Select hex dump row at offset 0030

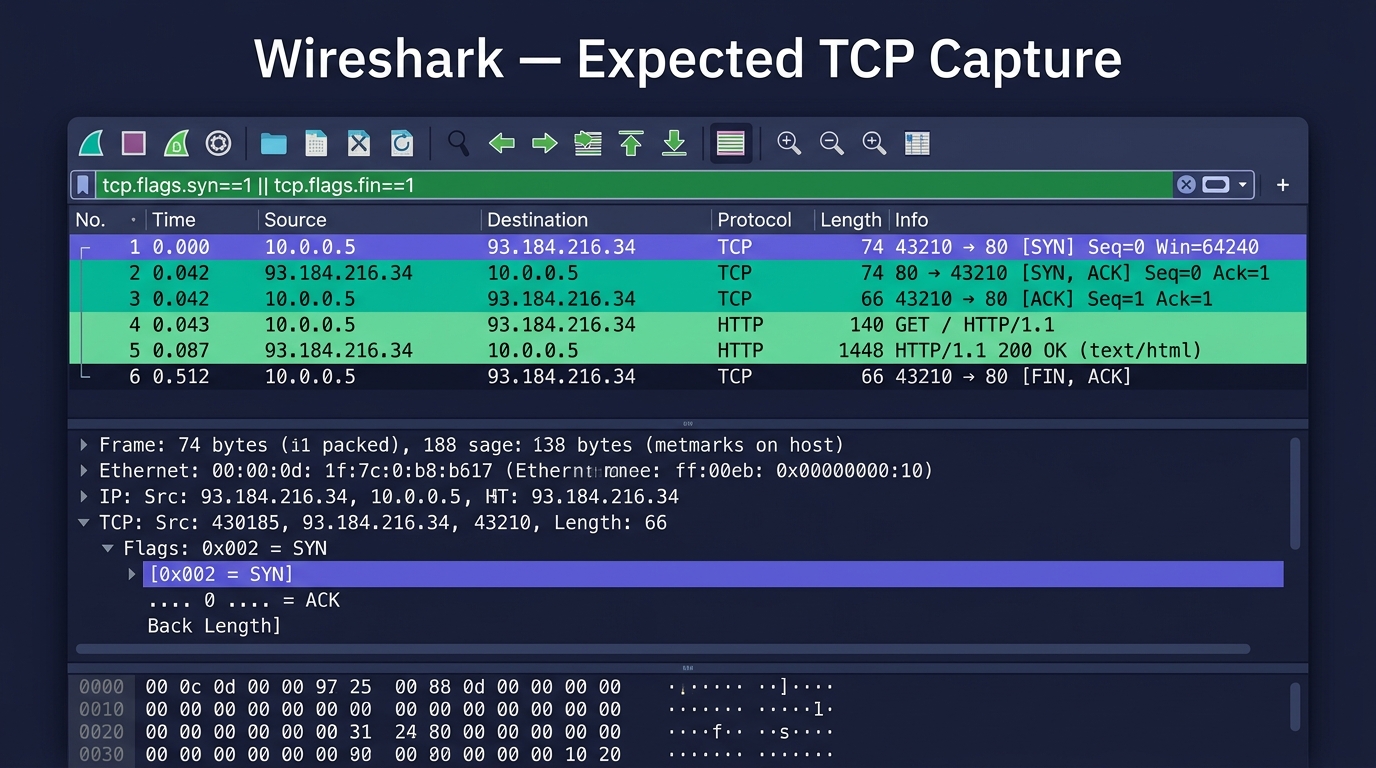point(456,755)
